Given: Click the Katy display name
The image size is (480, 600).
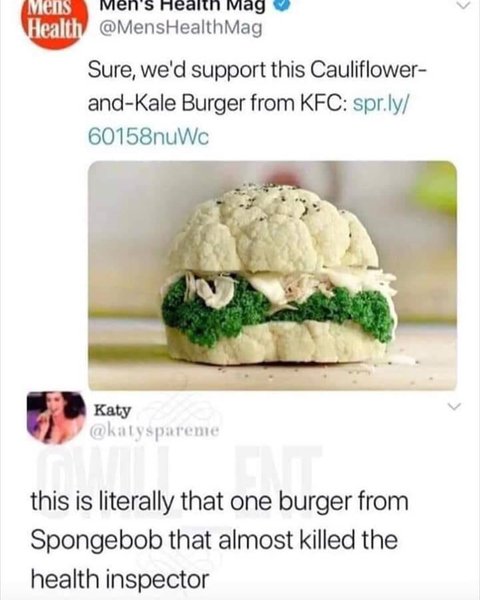Looking at the screenshot, I should coord(113,410).
